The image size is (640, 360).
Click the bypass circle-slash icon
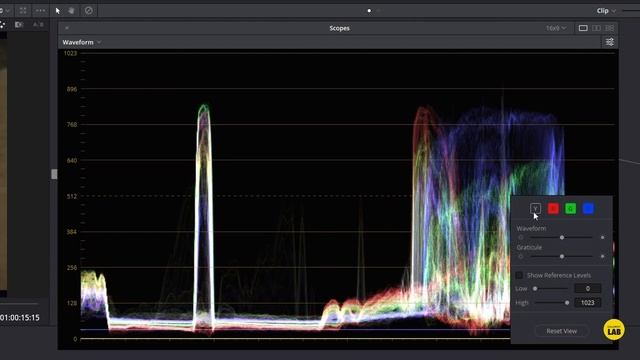point(89,11)
